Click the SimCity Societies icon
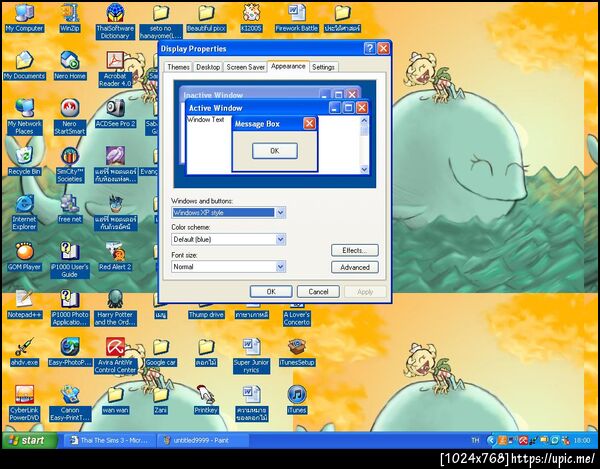Image resolution: width=600 pixels, height=469 pixels. coord(70,165)
